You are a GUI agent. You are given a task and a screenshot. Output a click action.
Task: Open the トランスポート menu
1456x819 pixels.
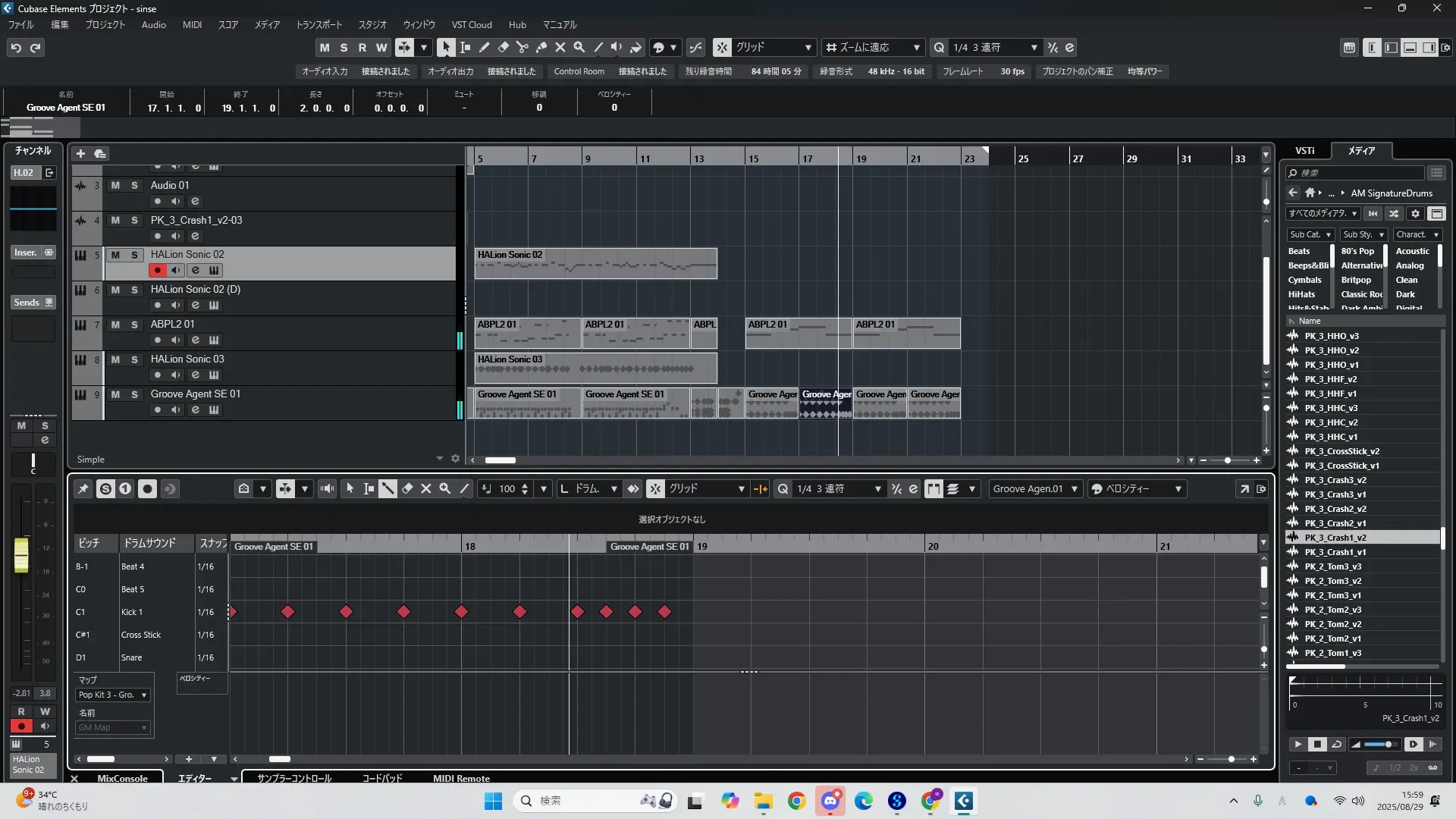coord(318,25)
